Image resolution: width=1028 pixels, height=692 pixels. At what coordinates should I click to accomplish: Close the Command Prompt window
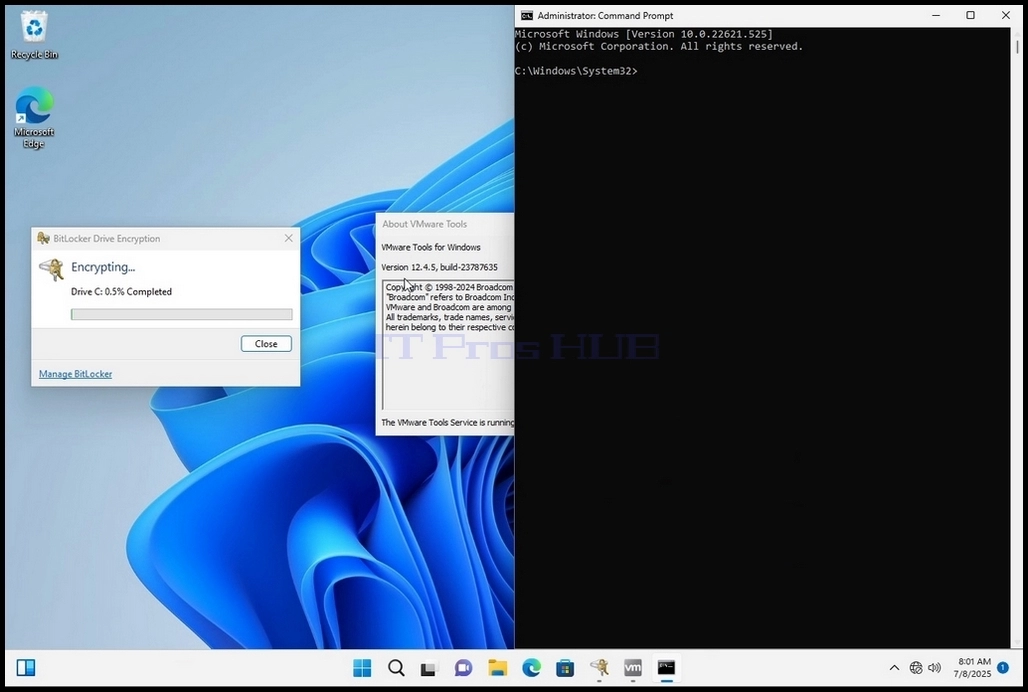click(1006, 15)
